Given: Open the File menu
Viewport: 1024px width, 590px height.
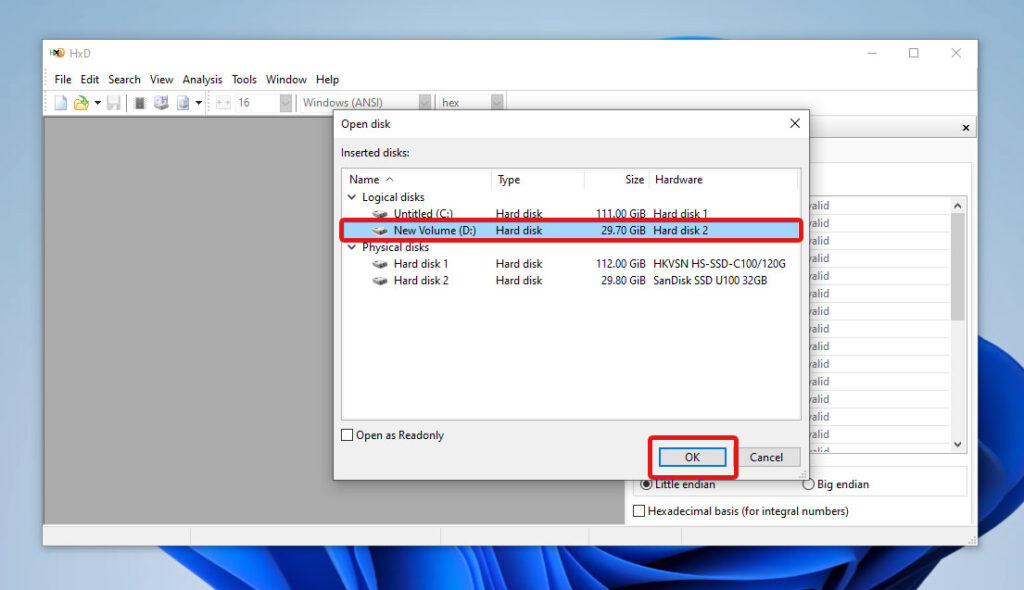Looking at the screenshot, I should point(63,80).
